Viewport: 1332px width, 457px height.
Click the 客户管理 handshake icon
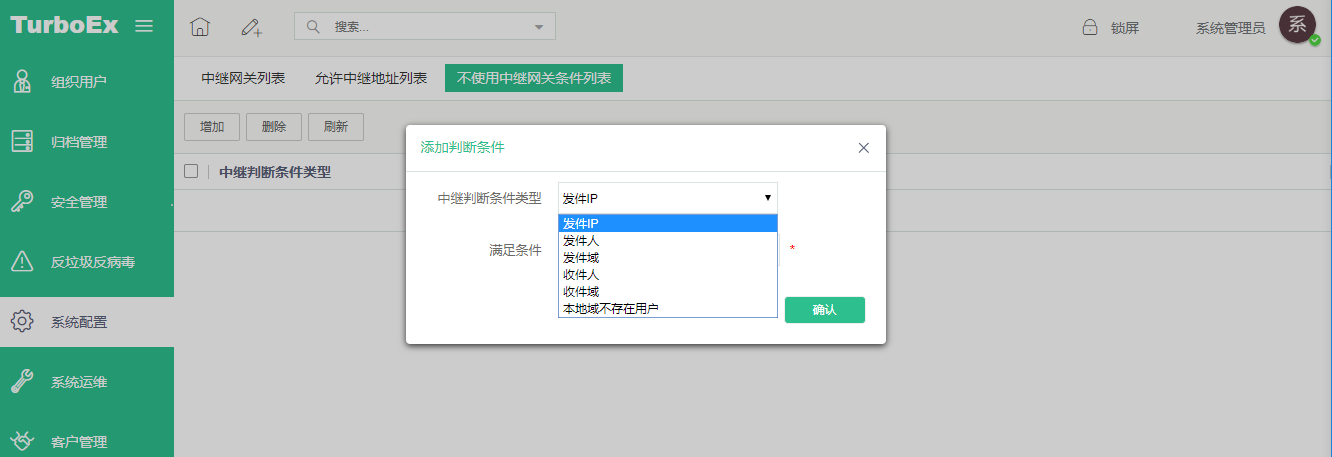(x=22, y=441)
